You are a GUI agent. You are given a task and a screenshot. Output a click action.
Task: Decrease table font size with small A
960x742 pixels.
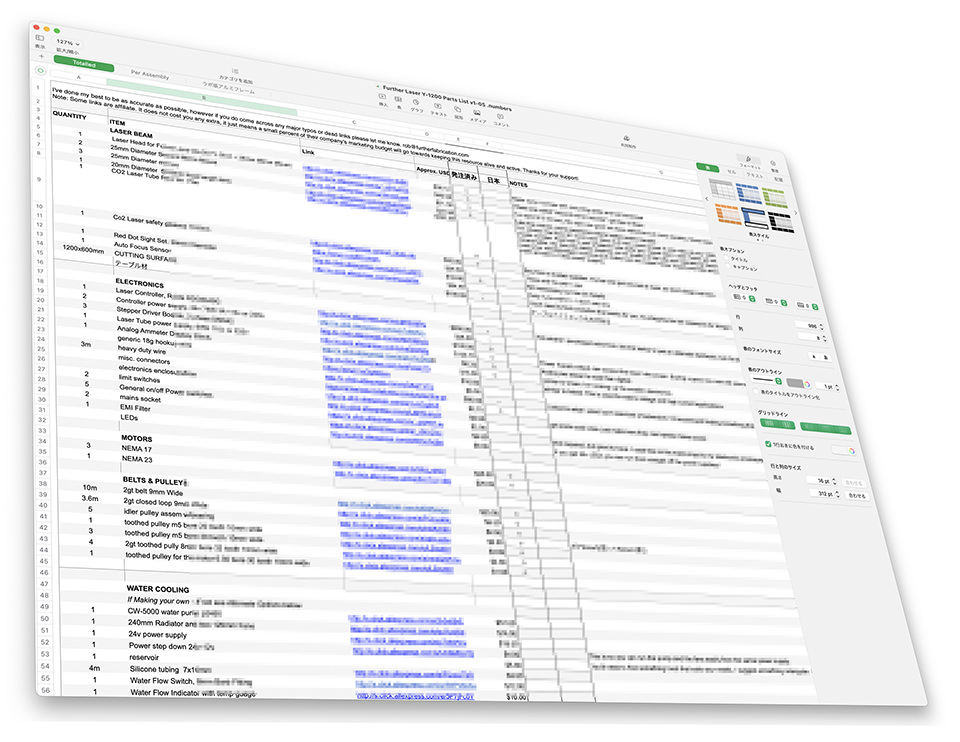point(813,356)
